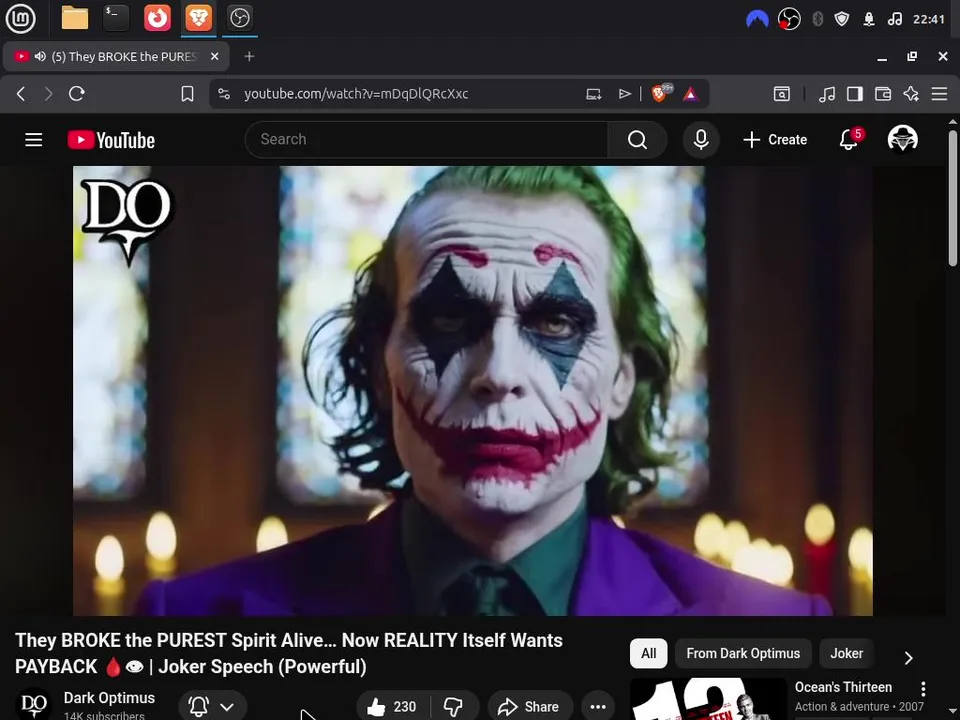Open Brave Wallet
960x720 pixels.
point(883,94)
